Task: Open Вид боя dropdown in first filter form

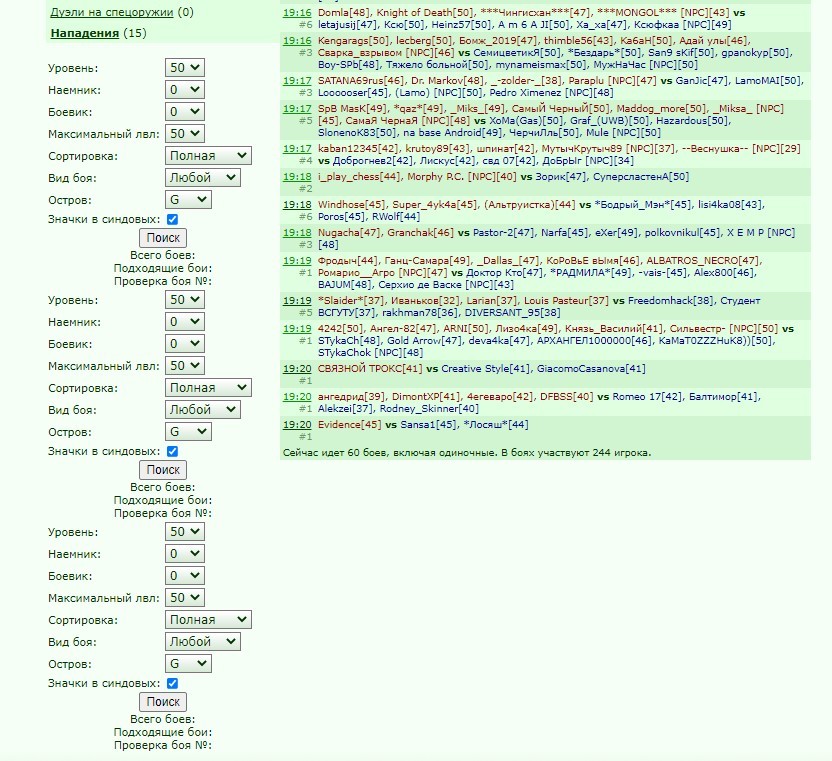Action: point(203,177)
